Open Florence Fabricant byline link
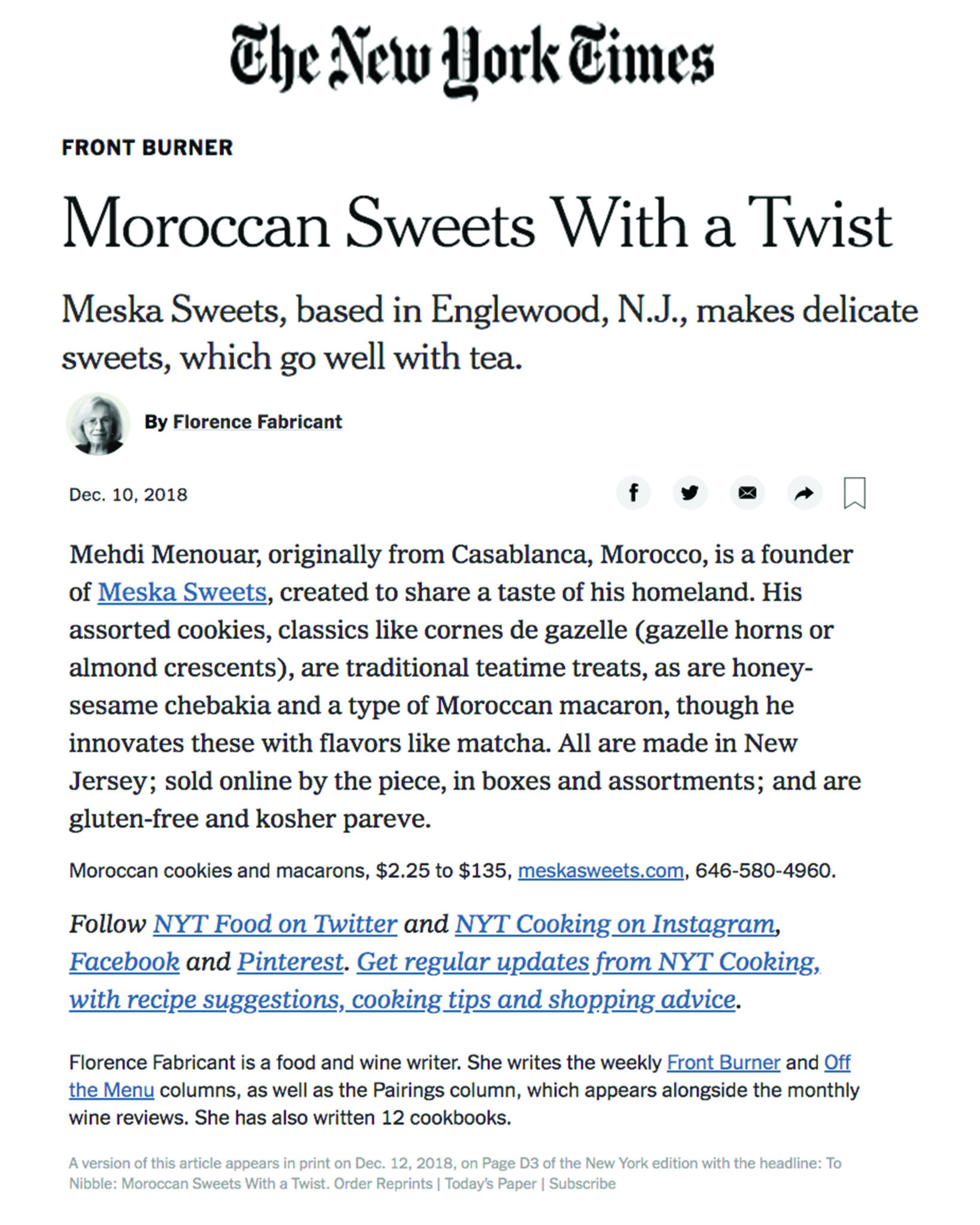 [x=257, y=422]
